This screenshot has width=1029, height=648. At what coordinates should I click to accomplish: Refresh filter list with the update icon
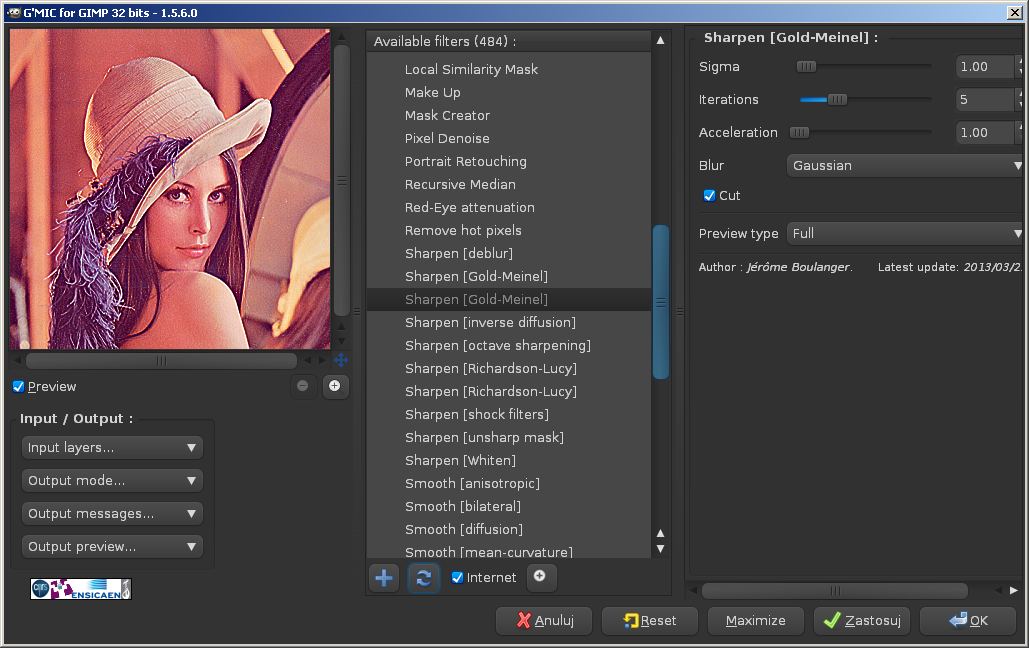[x=424, y=578]
